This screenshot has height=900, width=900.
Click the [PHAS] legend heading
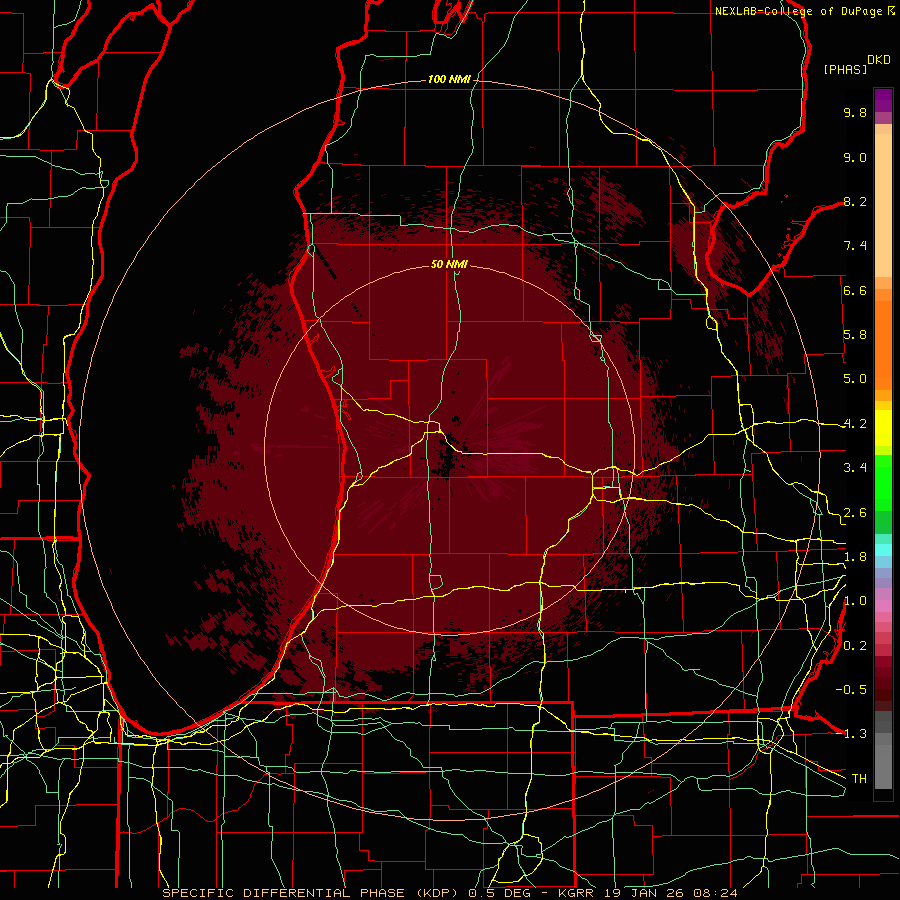pyautogui.click(x=845, y=69)
